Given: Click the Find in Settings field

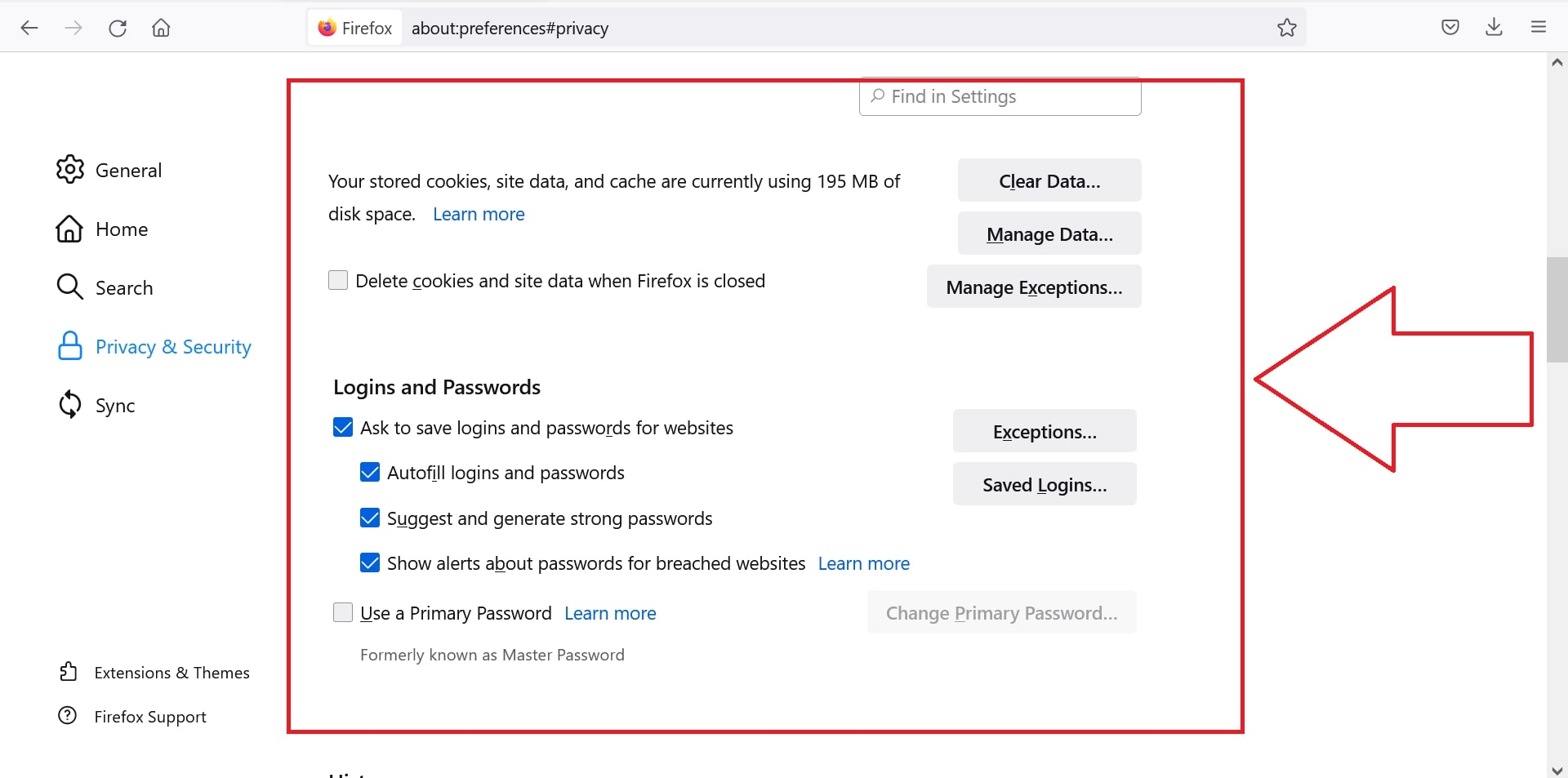Looking at the screenshot, I should pos(1000,96).
